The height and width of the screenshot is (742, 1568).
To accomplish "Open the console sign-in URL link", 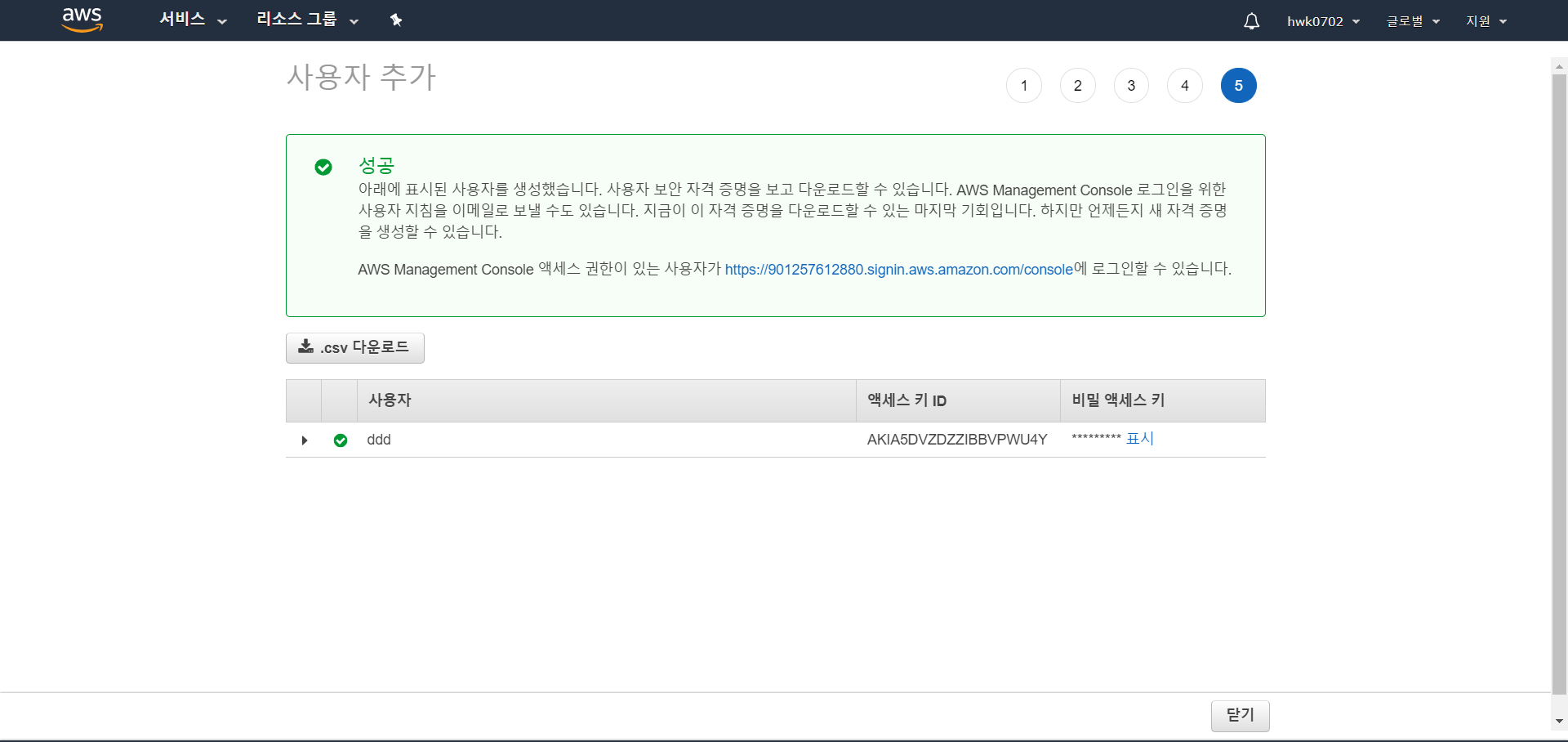I will point(899,270).
